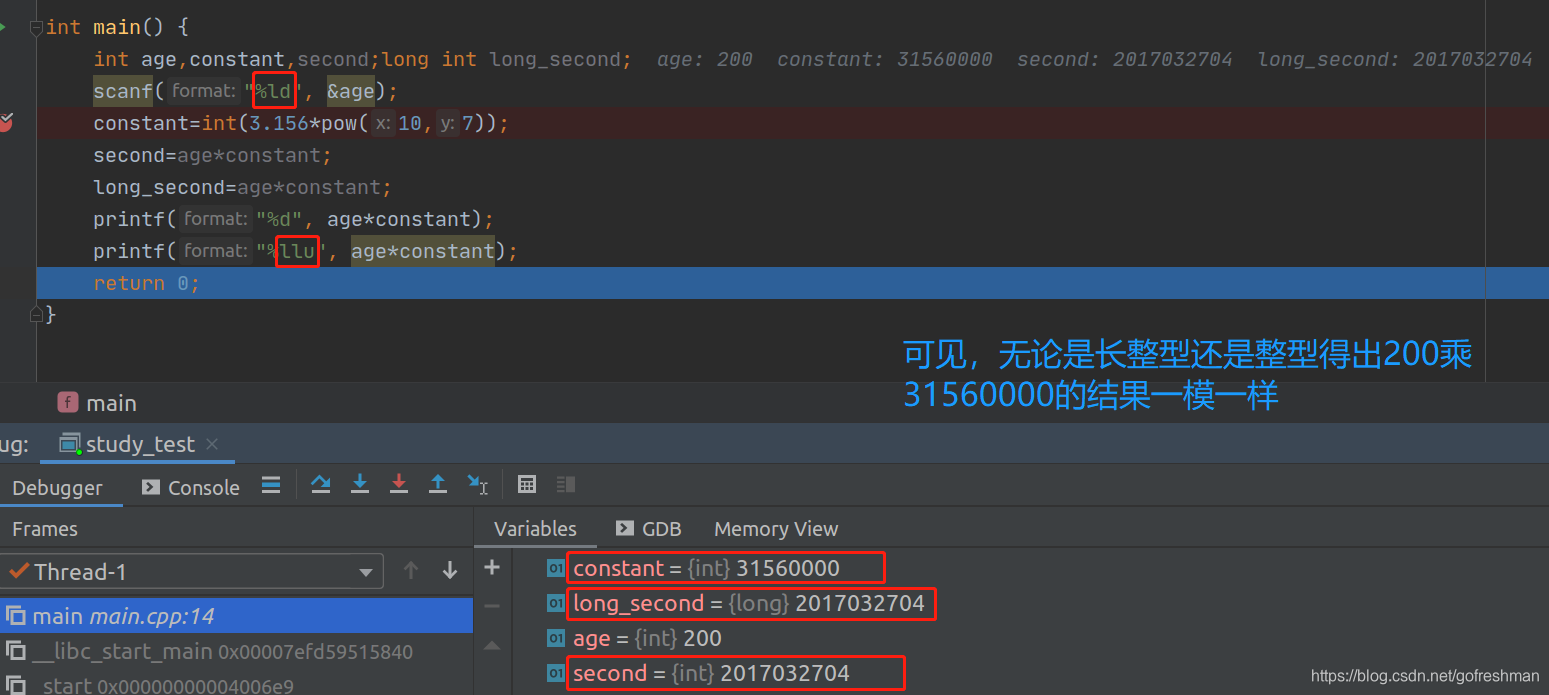Click the long_second=age*constant; code line
The height and width of the screenshot is (695, 1549).
242,187
